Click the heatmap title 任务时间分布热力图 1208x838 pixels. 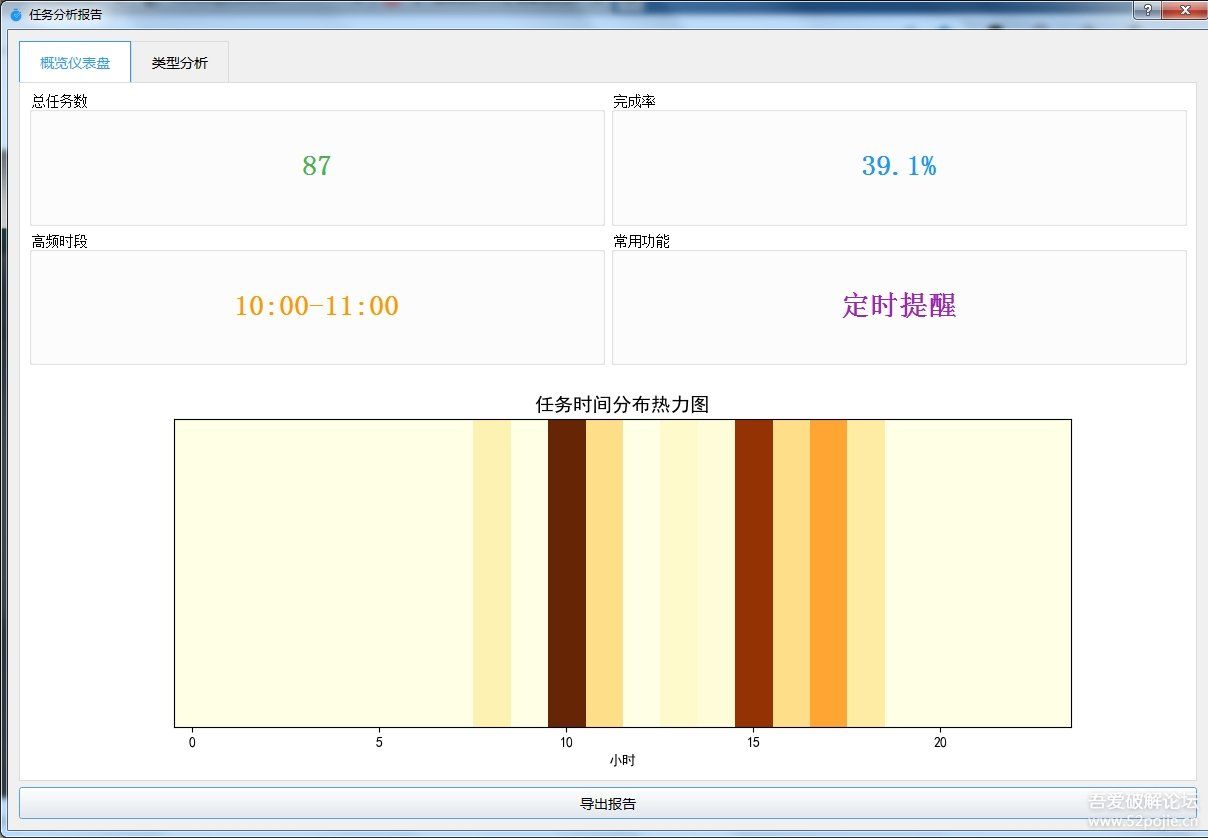622,404
